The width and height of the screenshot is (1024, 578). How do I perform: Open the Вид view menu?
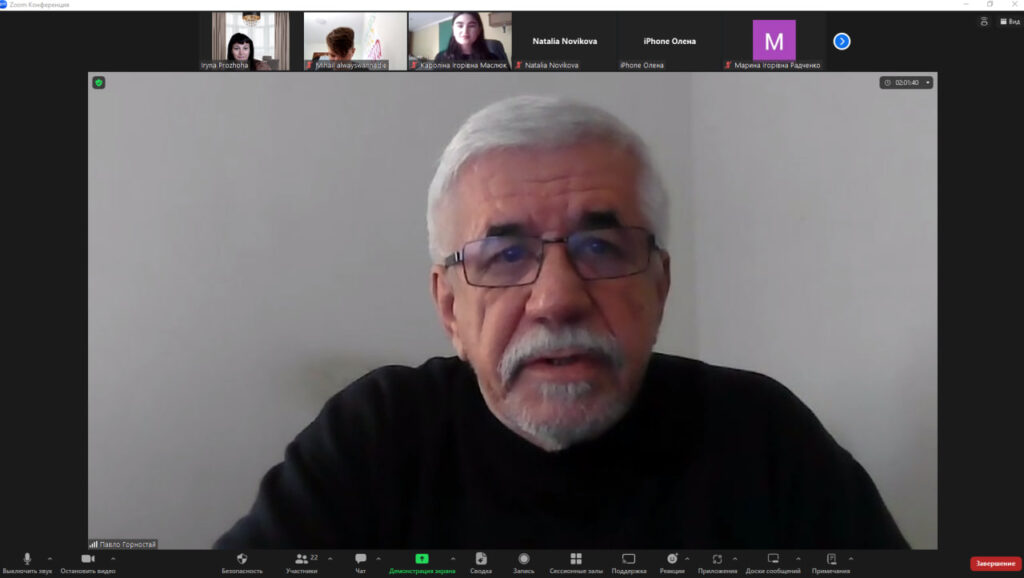click(x=1008, y=21)
